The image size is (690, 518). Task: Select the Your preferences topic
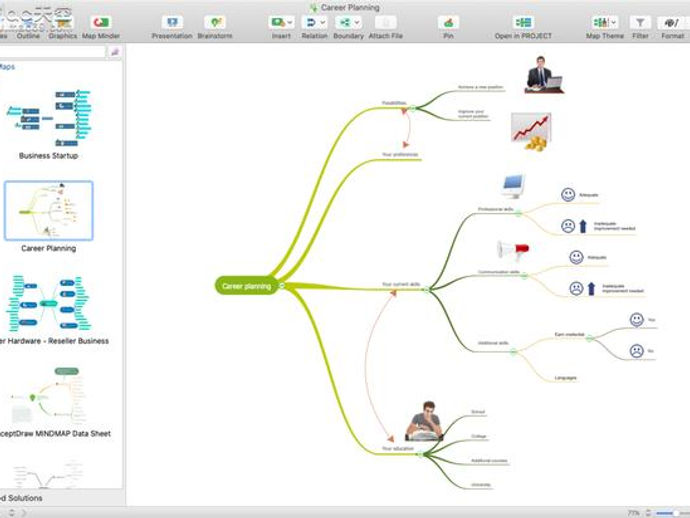(400, 154)
